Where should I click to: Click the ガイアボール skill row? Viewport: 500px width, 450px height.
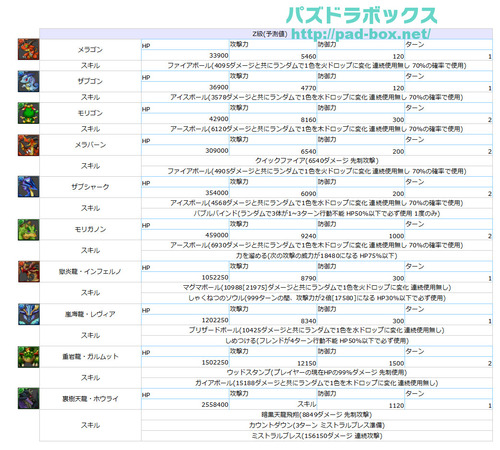(317, 383)
